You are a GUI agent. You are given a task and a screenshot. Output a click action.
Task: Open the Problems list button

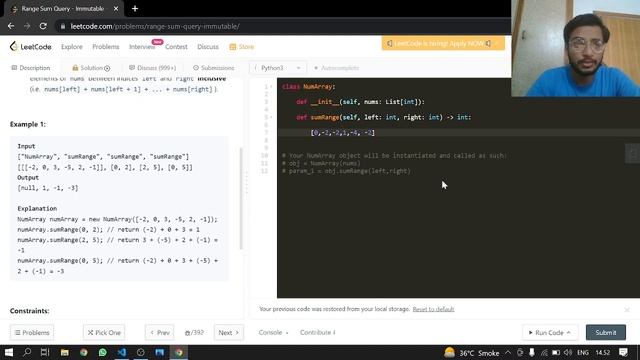coord(32,333)
